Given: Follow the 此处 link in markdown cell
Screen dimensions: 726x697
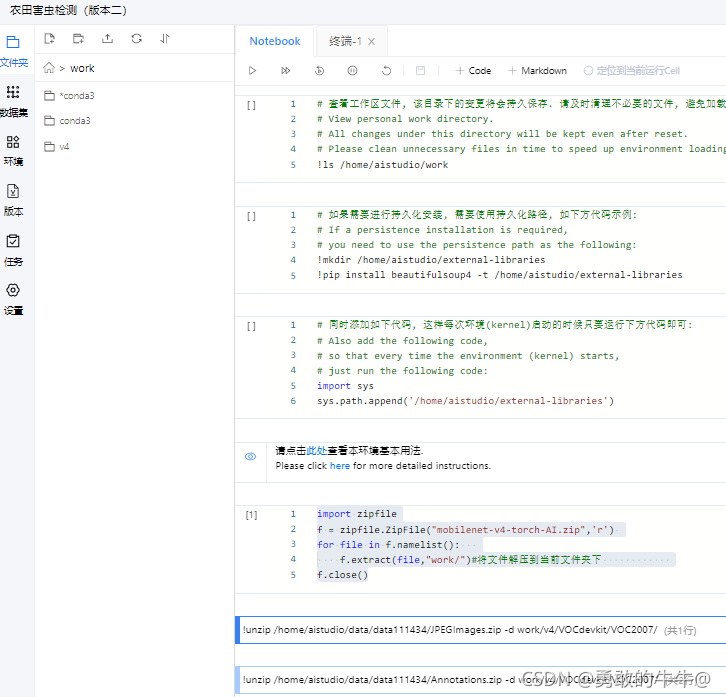Looking at the screenshot, I should (317, 451).
